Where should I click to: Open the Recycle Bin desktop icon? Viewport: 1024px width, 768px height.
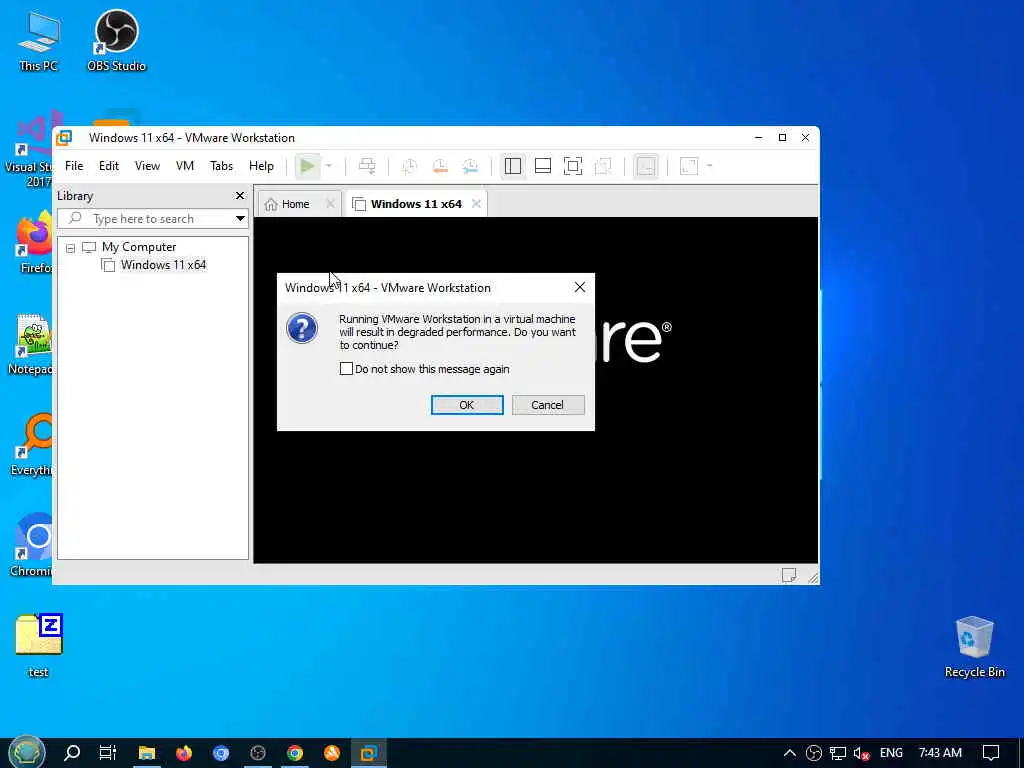coord(974,647)
